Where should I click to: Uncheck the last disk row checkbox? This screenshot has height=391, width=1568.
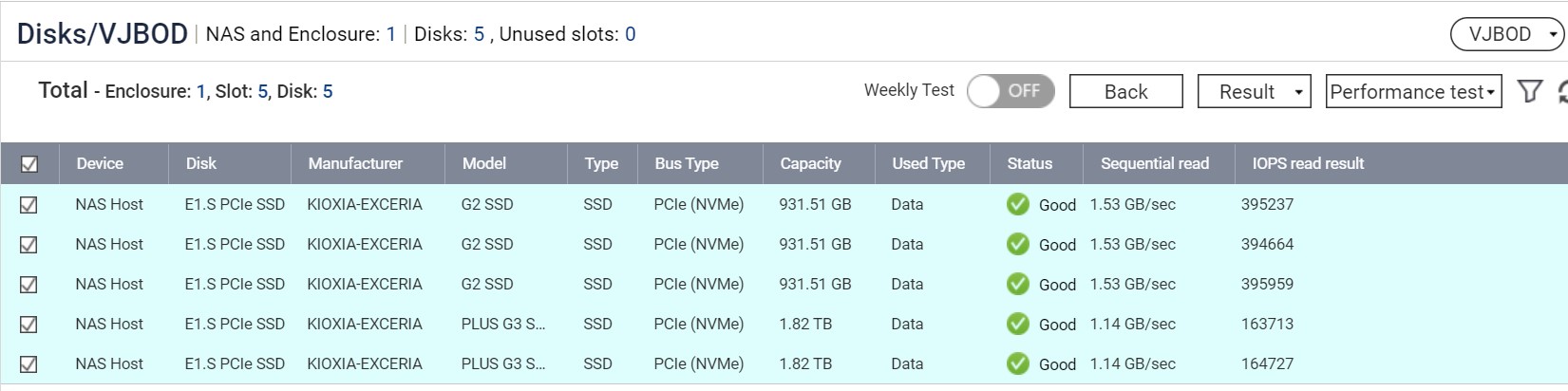tap(29, 364)
